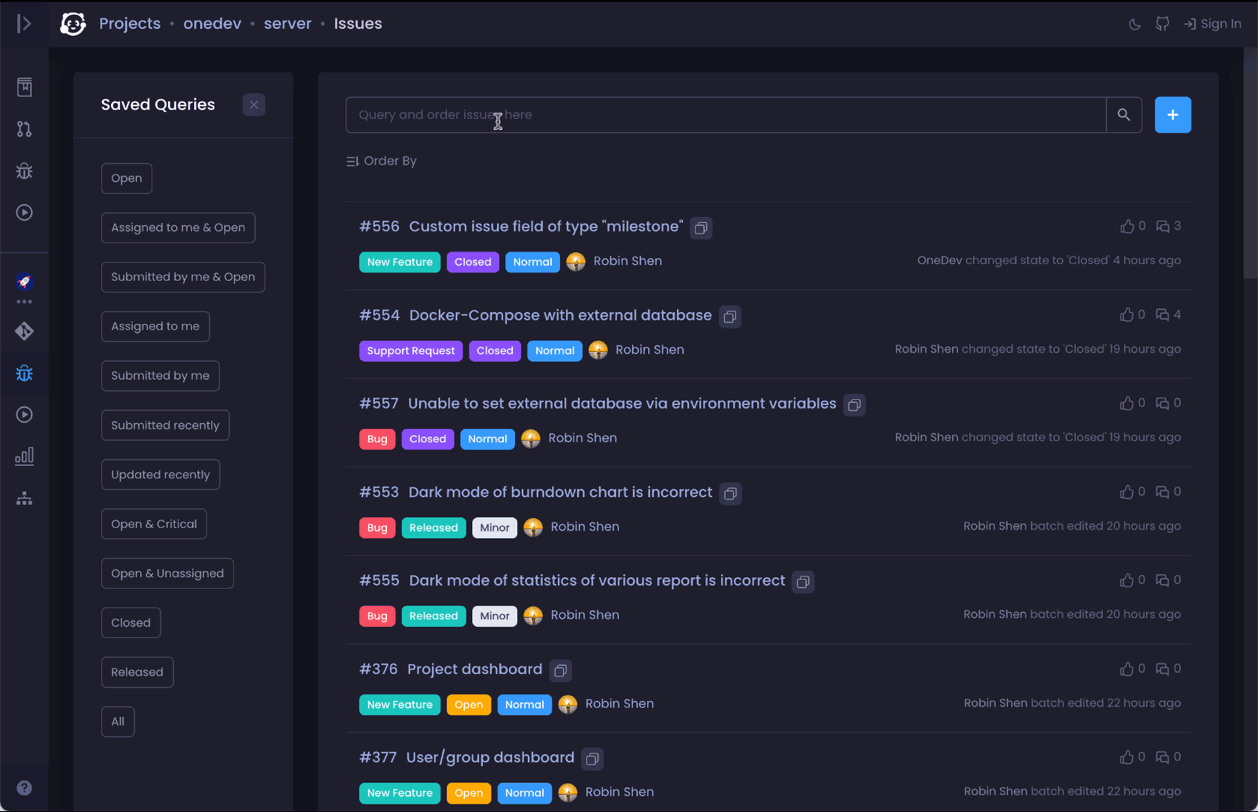Create a new issue with plus button
Viewport: 1258px width, 812px height.
[1173, 115]
